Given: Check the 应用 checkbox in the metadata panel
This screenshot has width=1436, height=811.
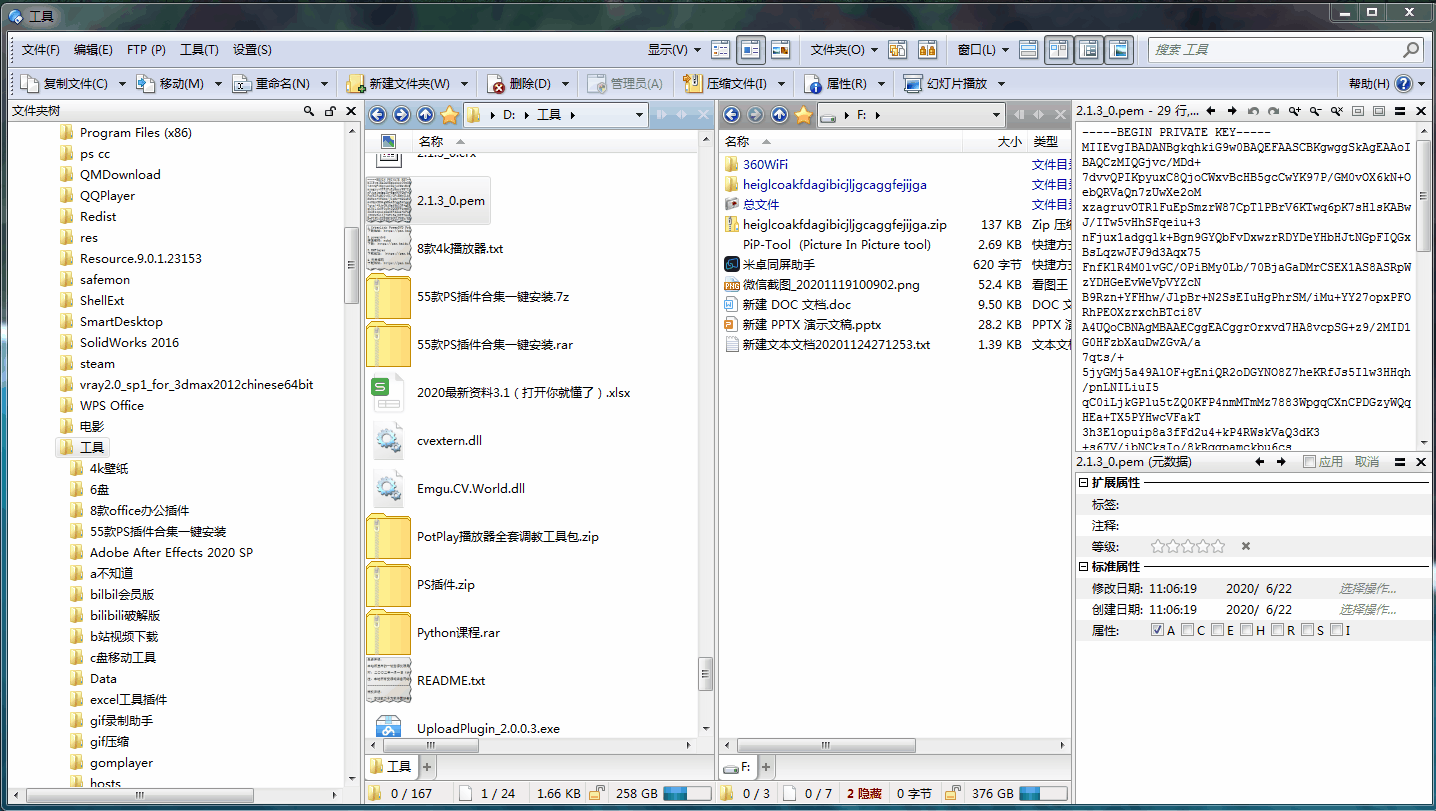Looking at the screenshot, I should [x=1309, y=462].
